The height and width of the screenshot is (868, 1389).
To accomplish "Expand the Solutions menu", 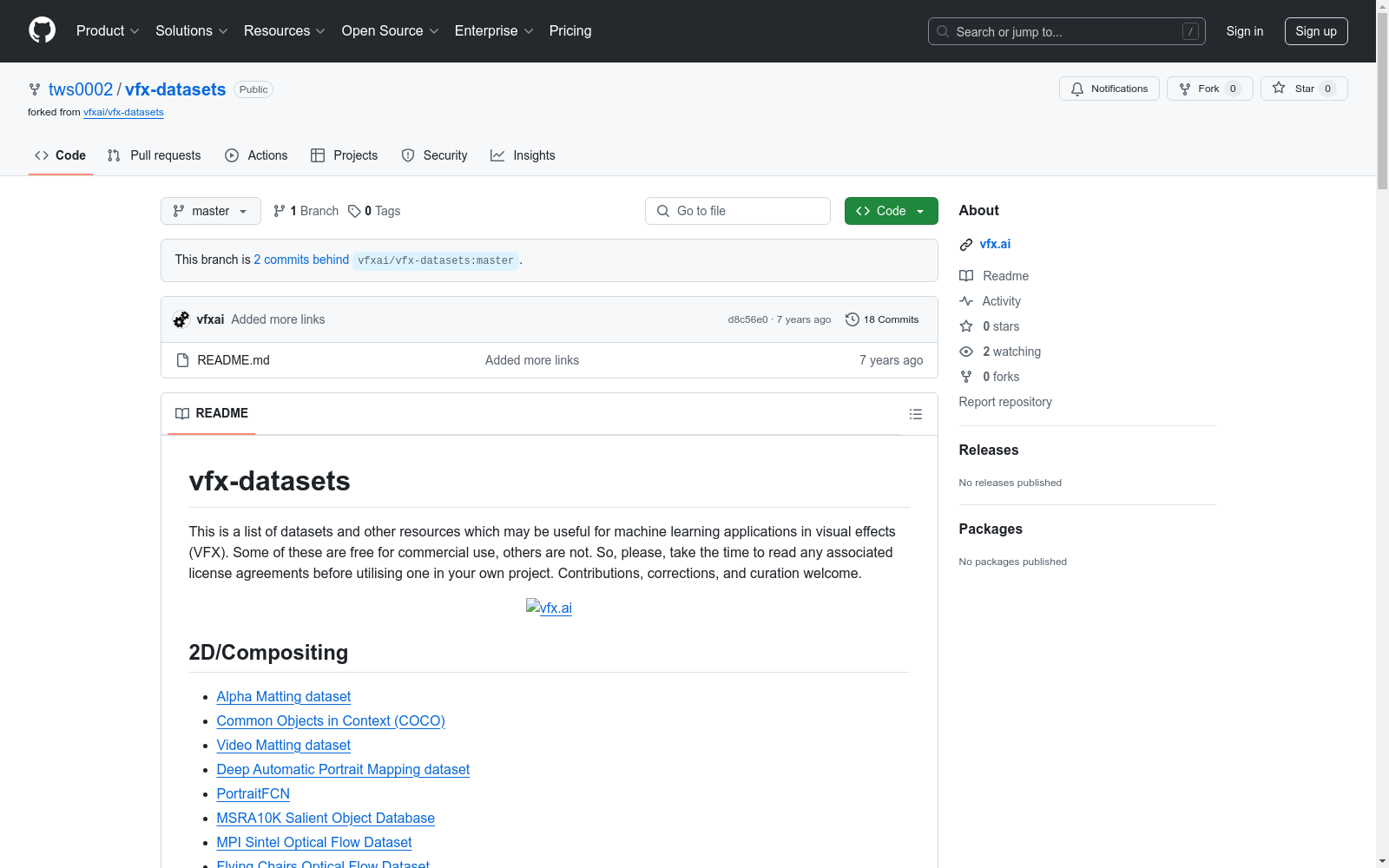I will click(x=191, y=30).
